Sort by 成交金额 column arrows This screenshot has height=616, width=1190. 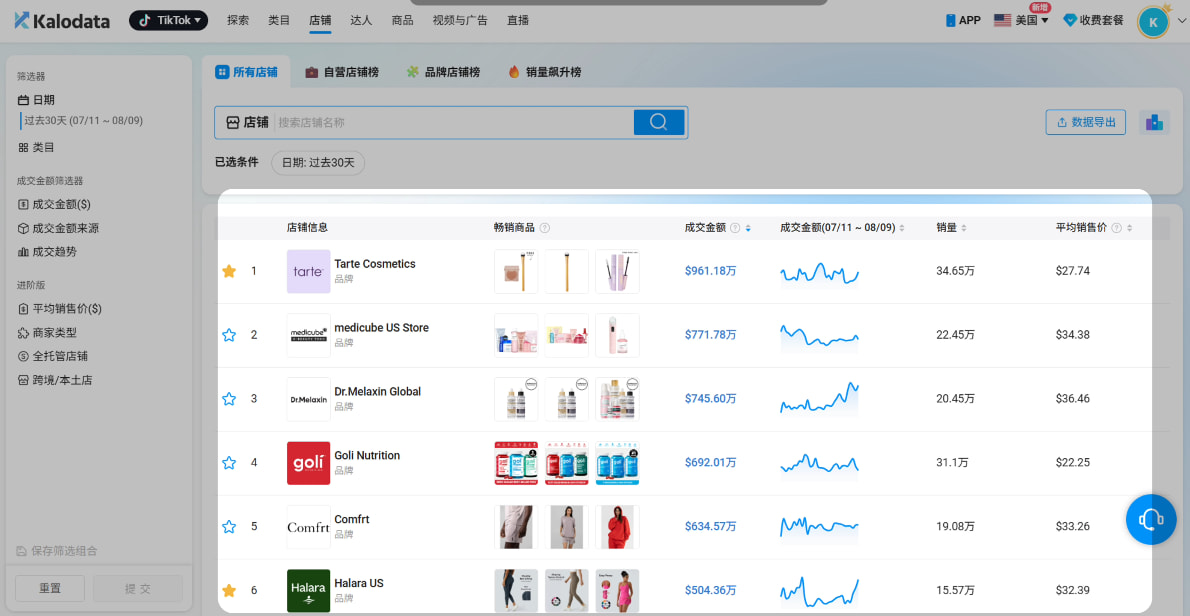coord(748,228)
